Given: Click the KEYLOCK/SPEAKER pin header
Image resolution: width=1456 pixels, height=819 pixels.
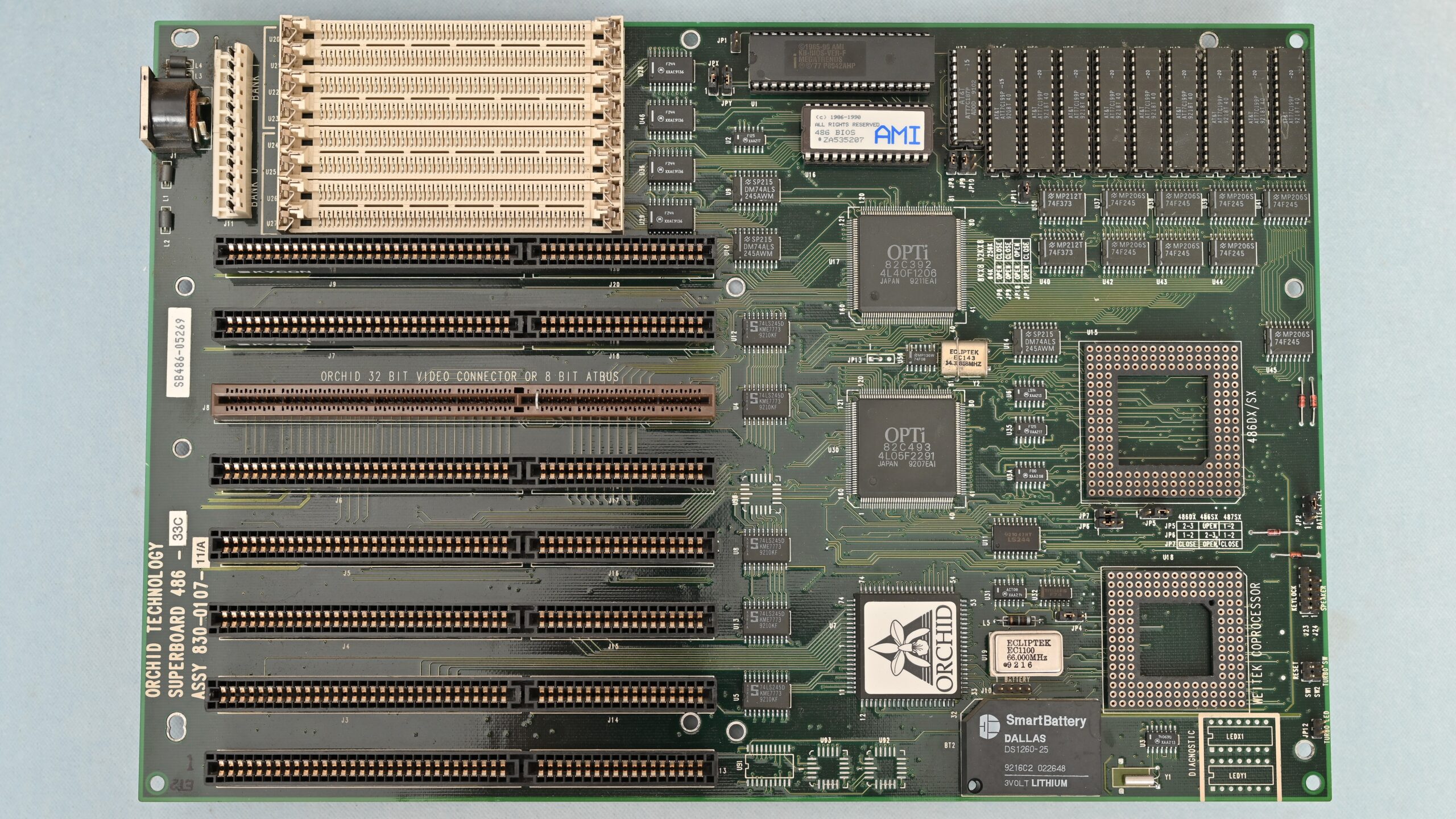Looking at the screenshot, I should 1309,590.
